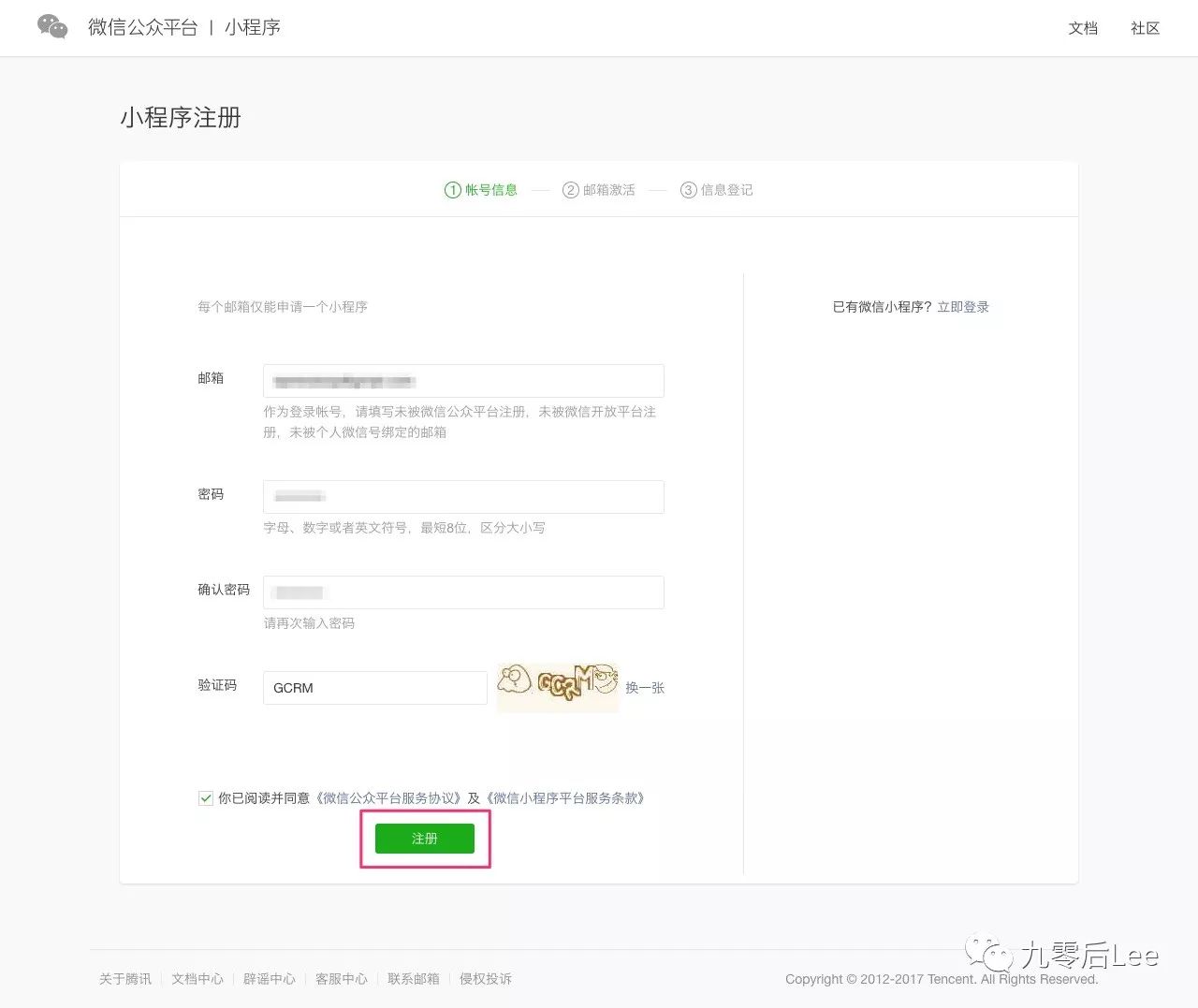Click the green 注册 registration button
1198x1008 pixels.
(x=424, y=839)
